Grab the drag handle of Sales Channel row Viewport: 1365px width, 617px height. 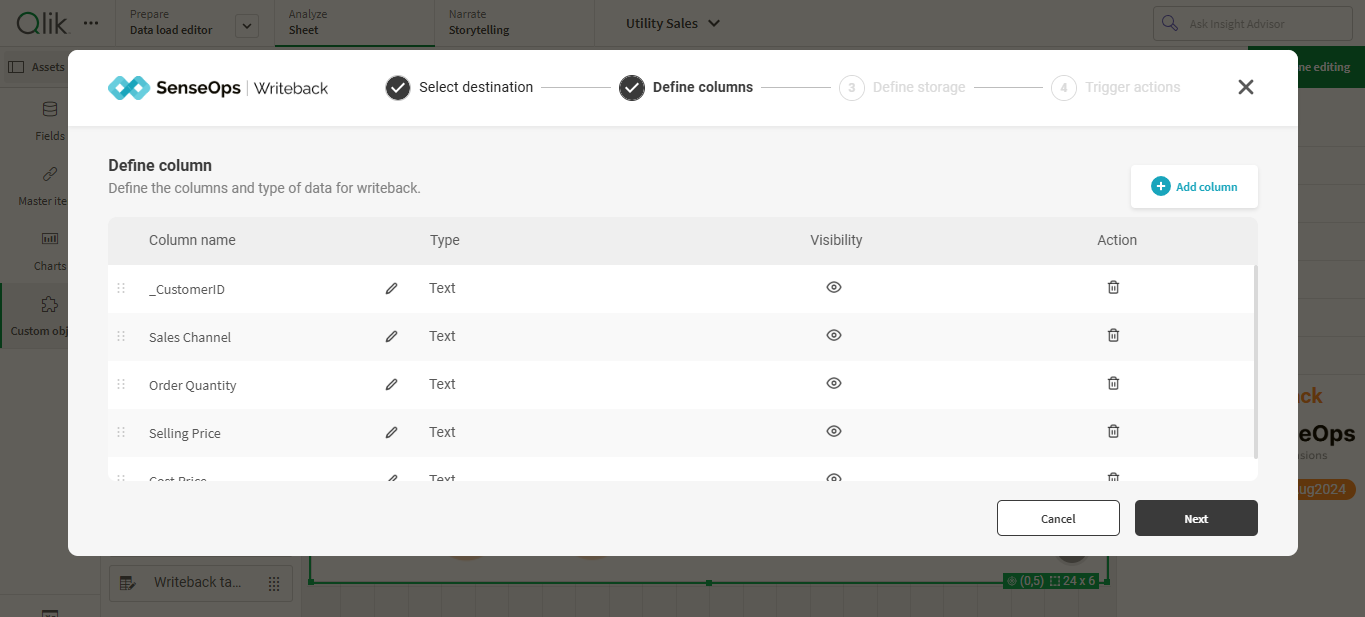121,336
